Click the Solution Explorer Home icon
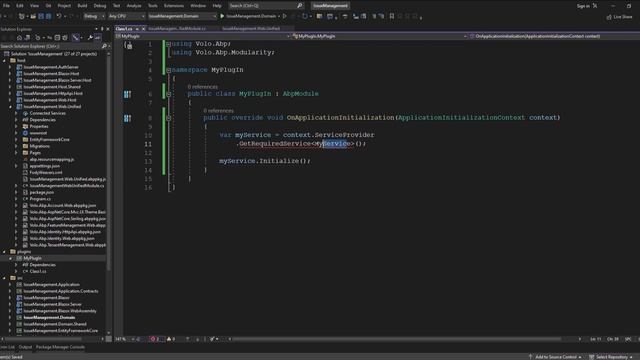The image size is (640, 360). point(19,38)
